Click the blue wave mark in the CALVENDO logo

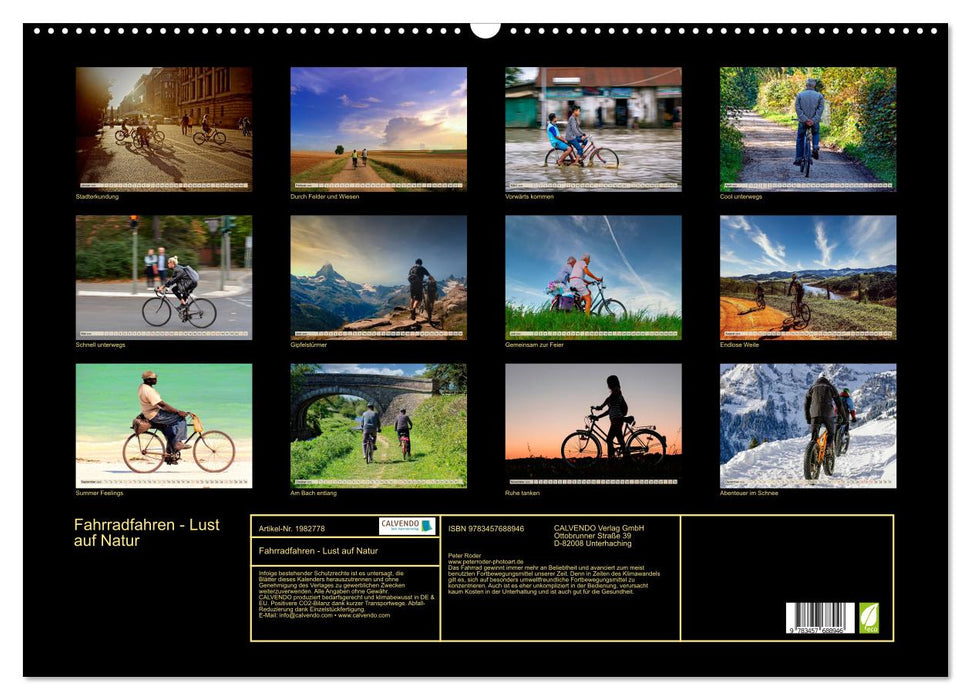pos(427,527)
